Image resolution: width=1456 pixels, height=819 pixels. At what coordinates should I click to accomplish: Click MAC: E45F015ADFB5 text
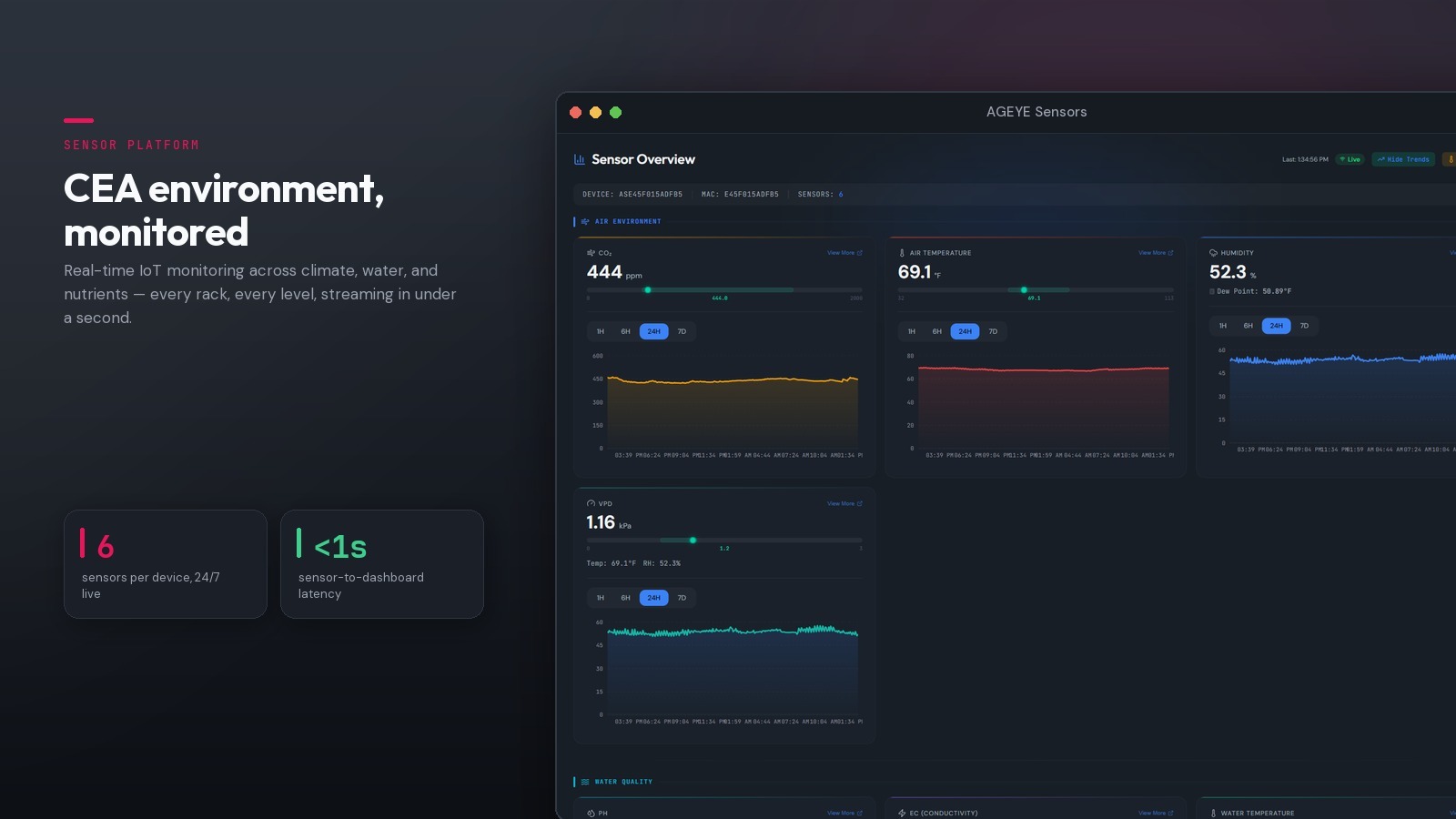point(740,194)
